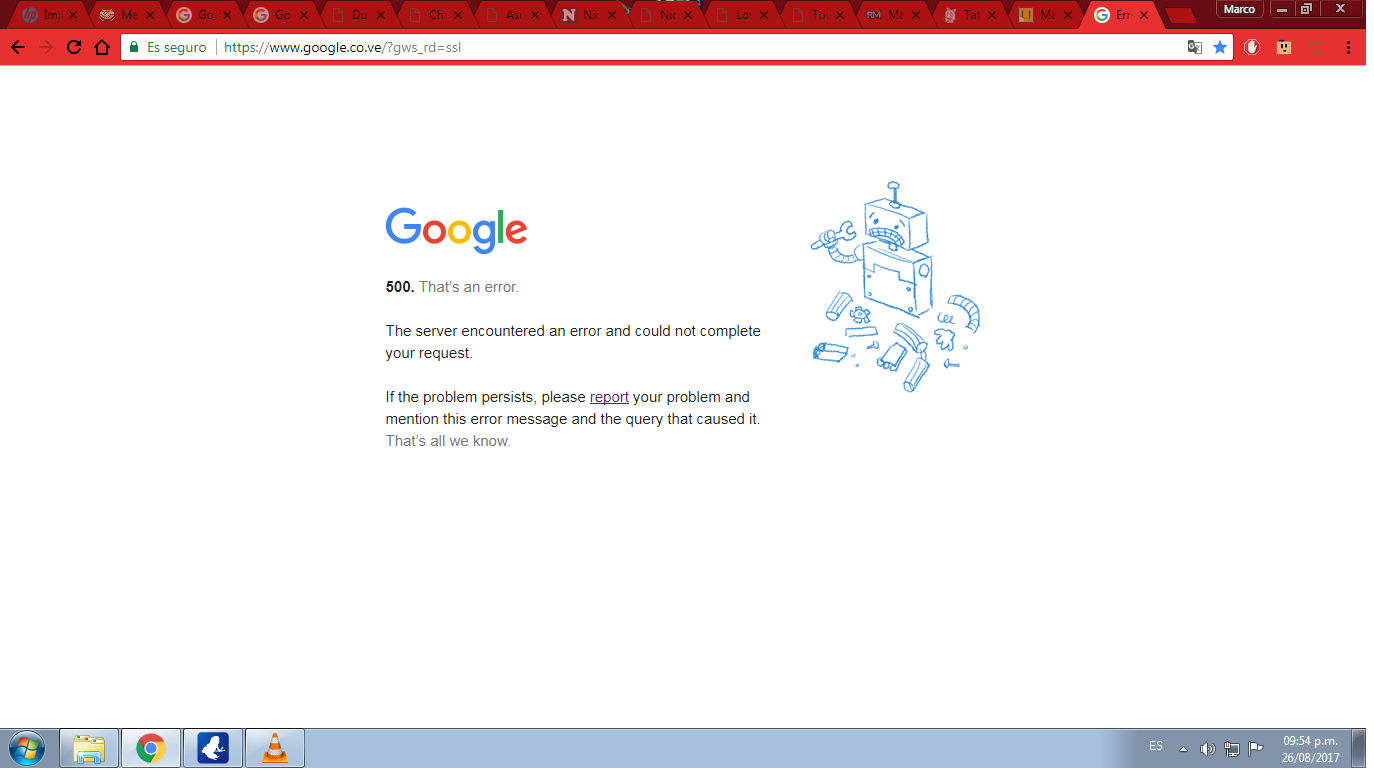The width and height of the screenshot is (1374, 772).
Task: Click the '500.' error code text
Action: tap(400, 287)
